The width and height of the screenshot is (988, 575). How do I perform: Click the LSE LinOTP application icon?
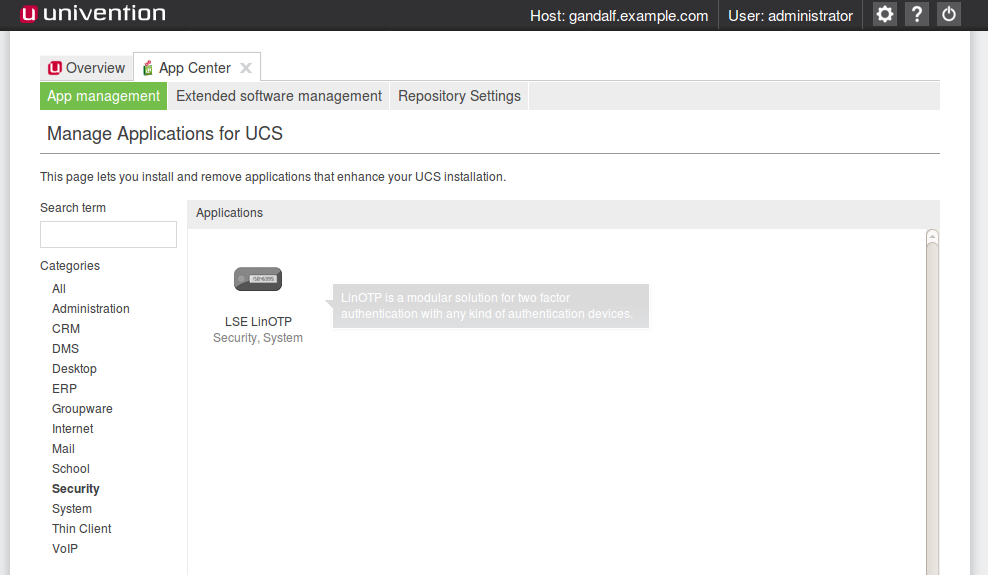coord(258,280)
